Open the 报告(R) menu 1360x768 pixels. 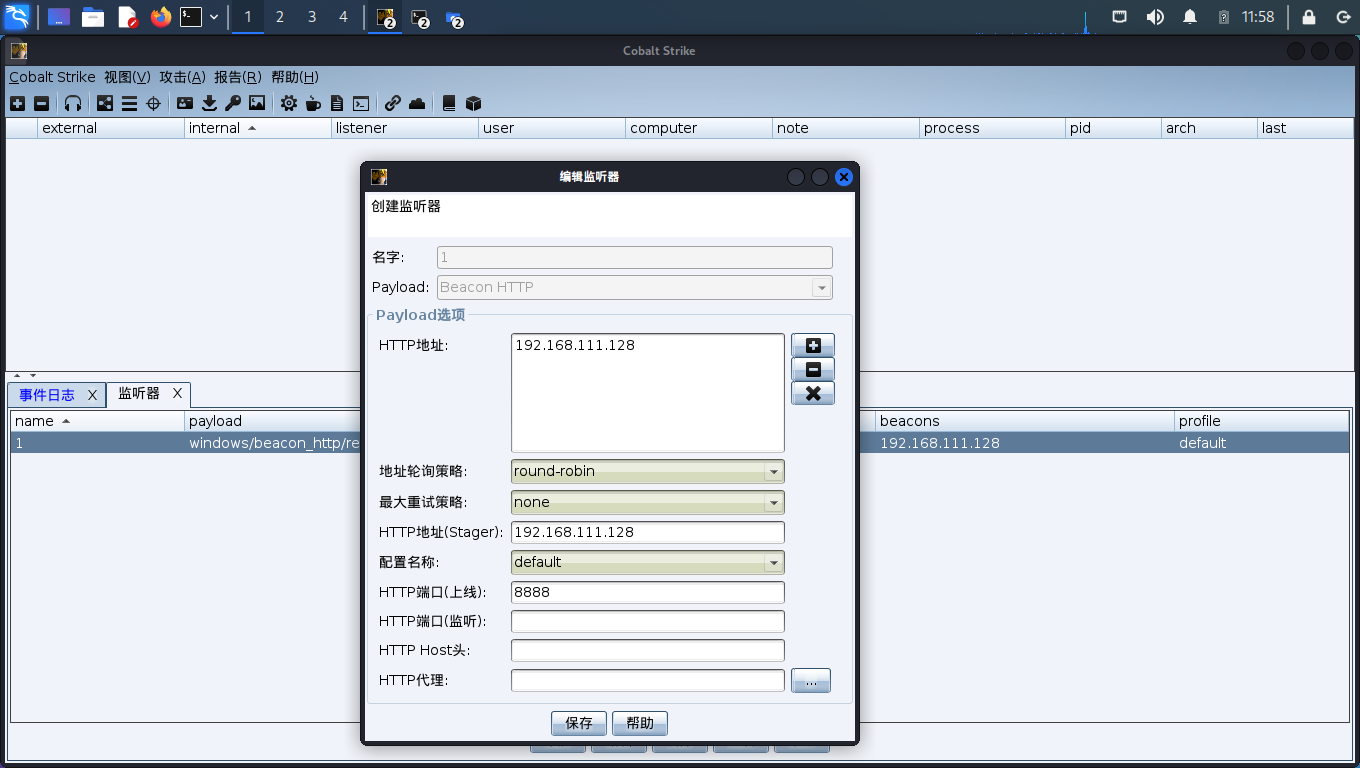pos(238,77)
